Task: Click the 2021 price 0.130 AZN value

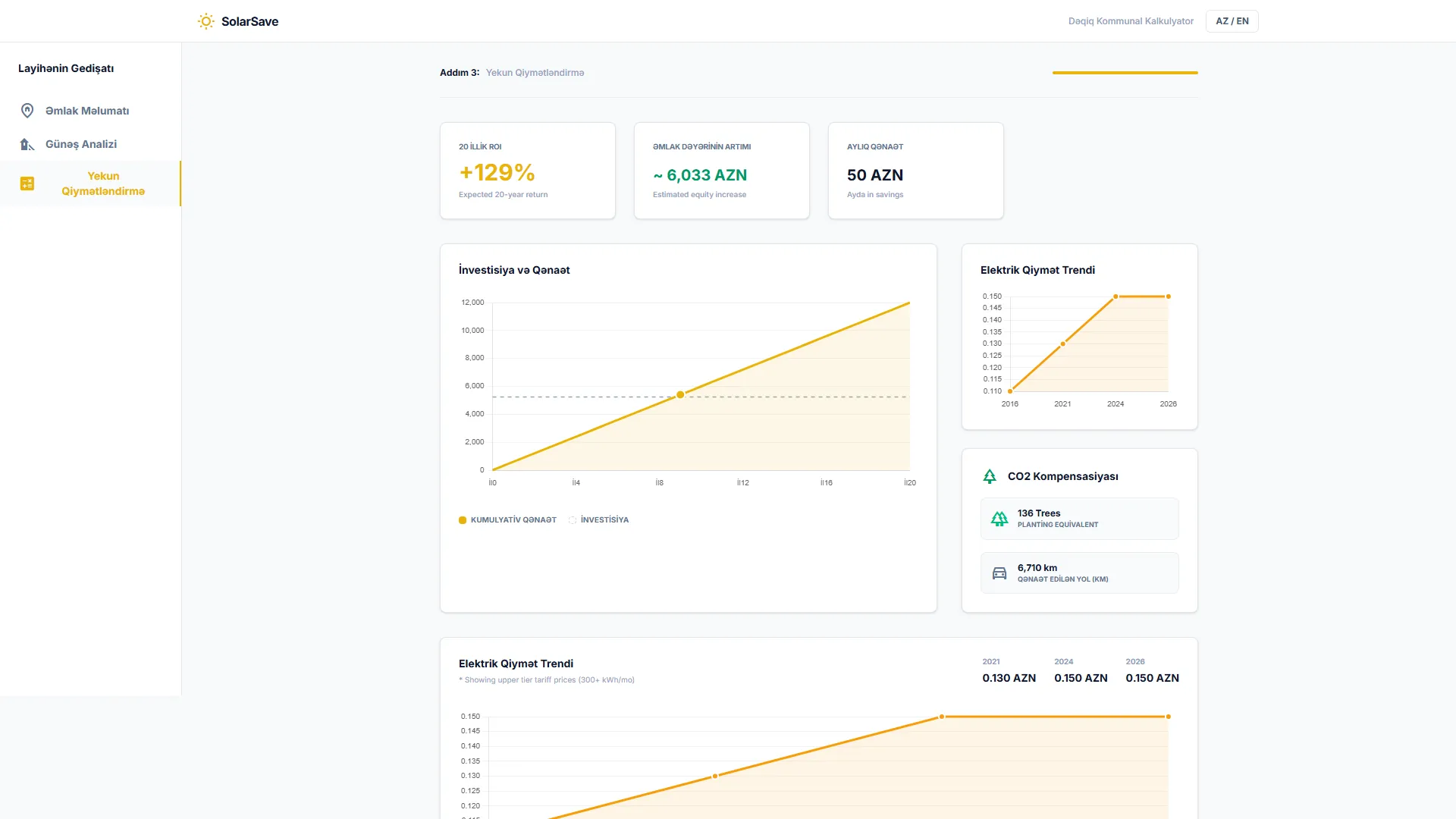Action: (1009, 678)
